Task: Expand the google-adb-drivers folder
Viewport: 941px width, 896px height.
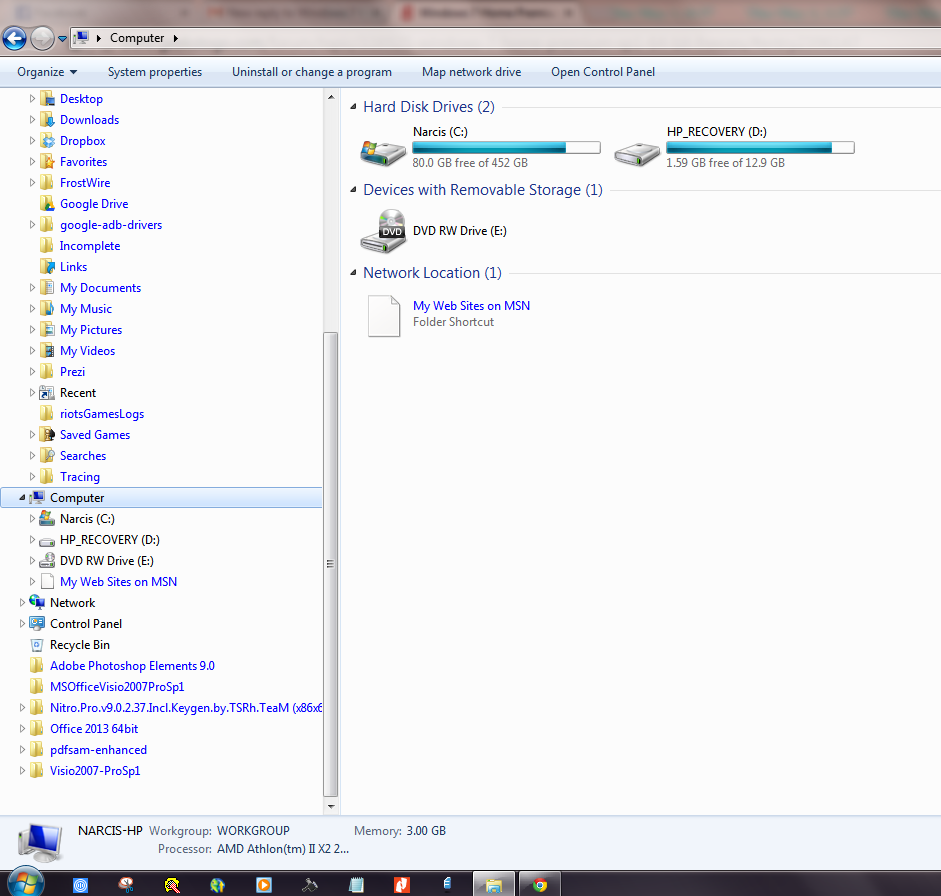Action: point(32,224)
